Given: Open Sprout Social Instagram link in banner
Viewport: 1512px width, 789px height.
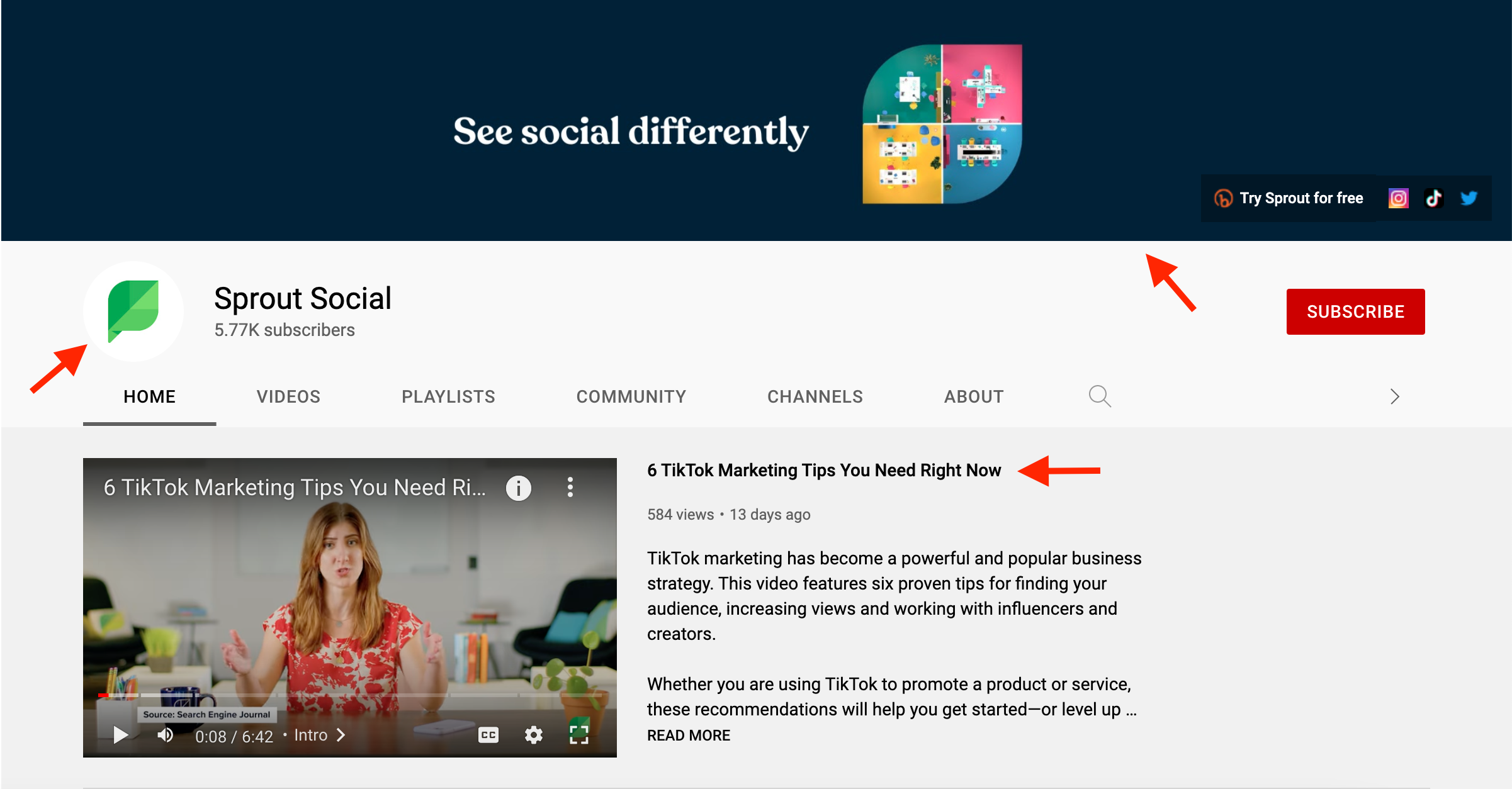Looking at the screenshot, I should click(1398, 198).
